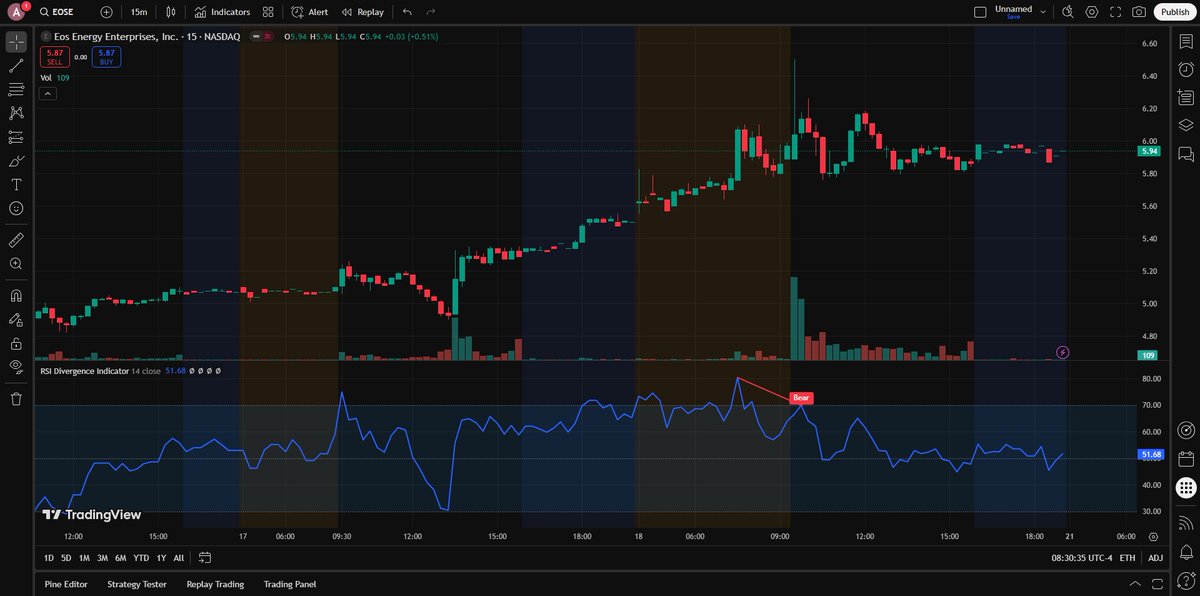Select the crosshair cursor tool
This screenshot has width=1200, height=596.
(16, 42)
